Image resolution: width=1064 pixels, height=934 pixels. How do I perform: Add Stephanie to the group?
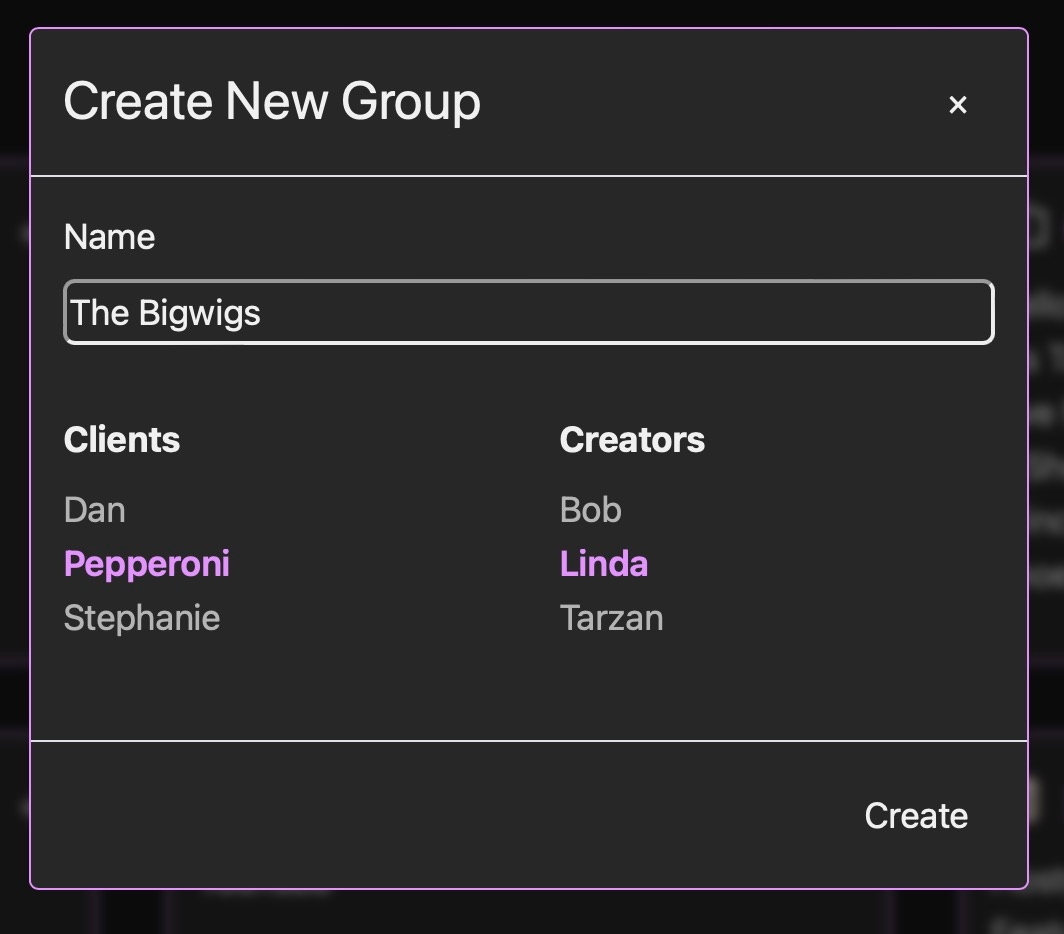tap(142, 618)
